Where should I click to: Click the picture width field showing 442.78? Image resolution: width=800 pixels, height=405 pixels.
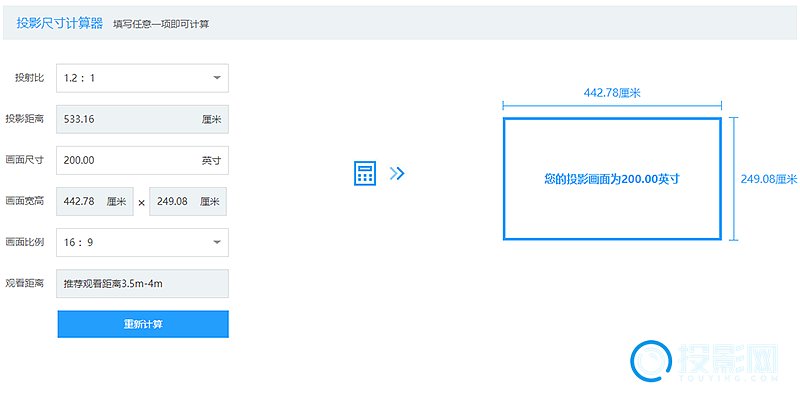point(95,201)
